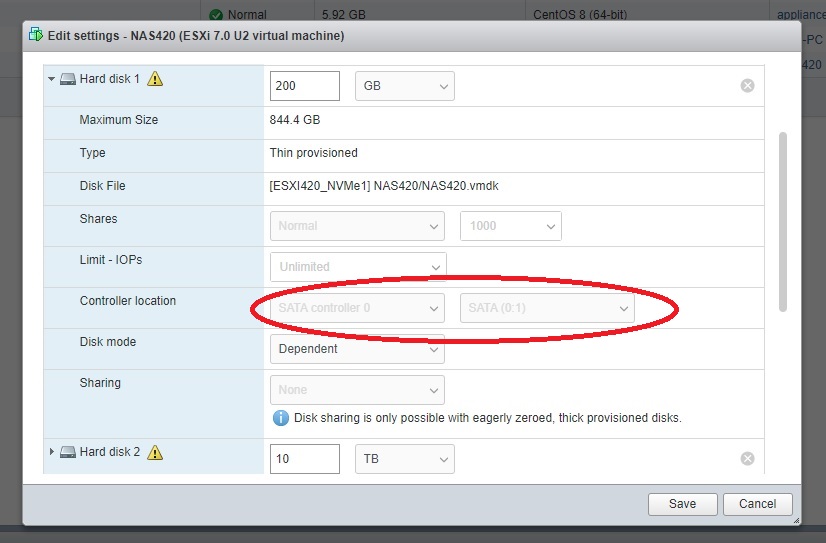The width and height of the screenshot is (826, 543).
Task: Click the 5.92 GB cell behind the dialog
Action: coord(343,15)
